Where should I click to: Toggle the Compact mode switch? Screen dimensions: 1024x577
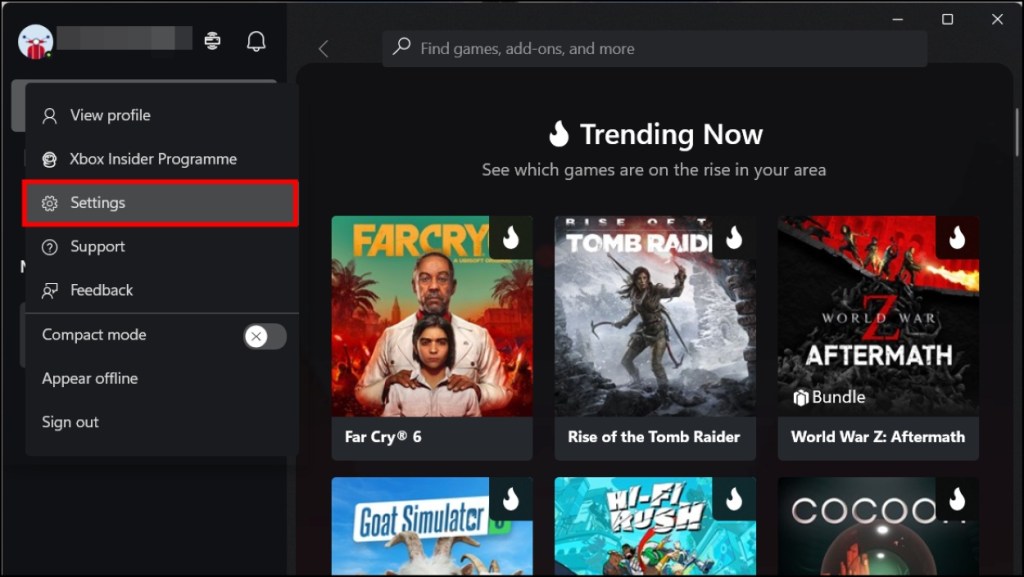(265, 336)
